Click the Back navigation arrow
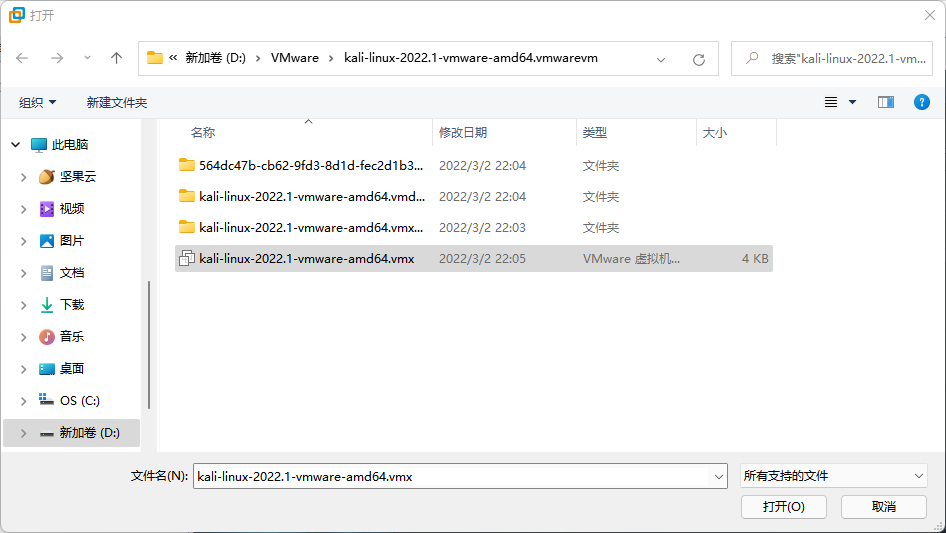This screenshot has width=946, height=533. (x=22, y=58)
